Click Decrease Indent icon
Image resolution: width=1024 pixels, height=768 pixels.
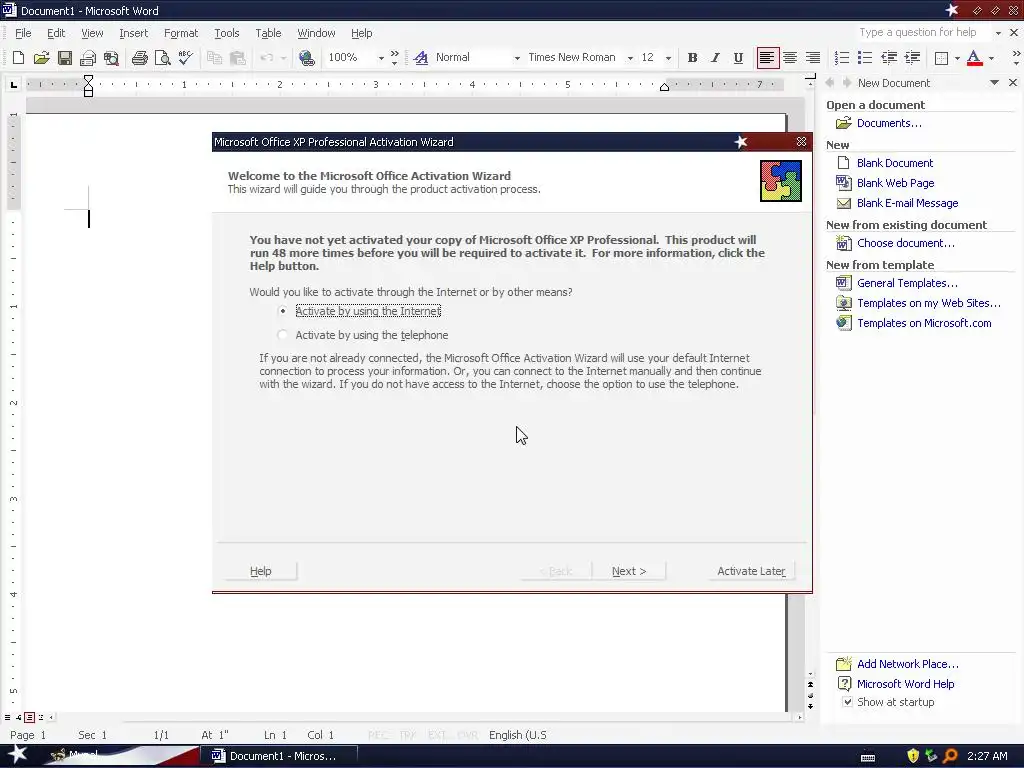click(x=889, y=57)
